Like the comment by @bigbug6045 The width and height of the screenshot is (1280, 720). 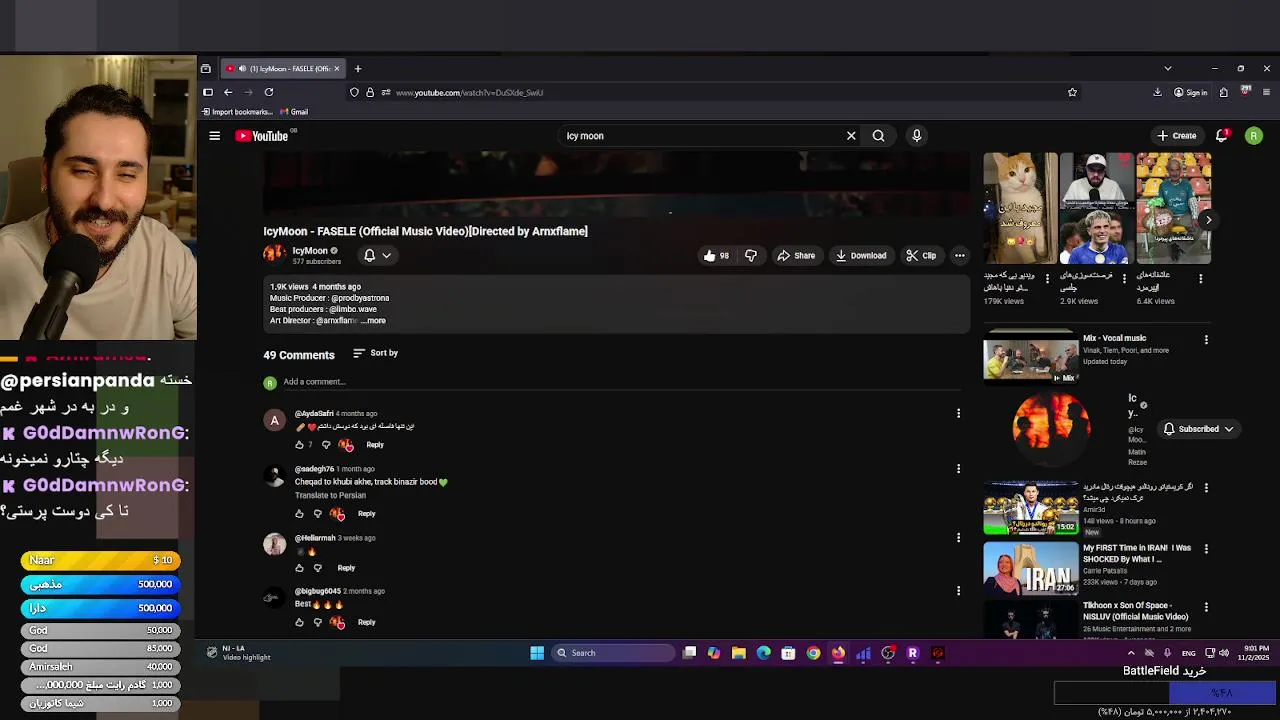click(299, 622)
